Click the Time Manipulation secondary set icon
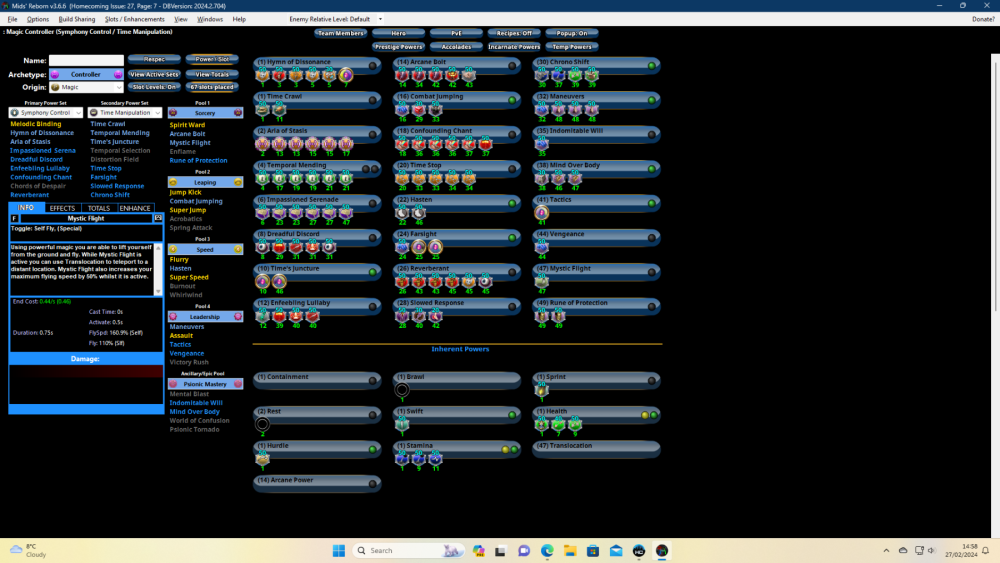Viewport: 1000px width, 563px height. coord(94,113)
